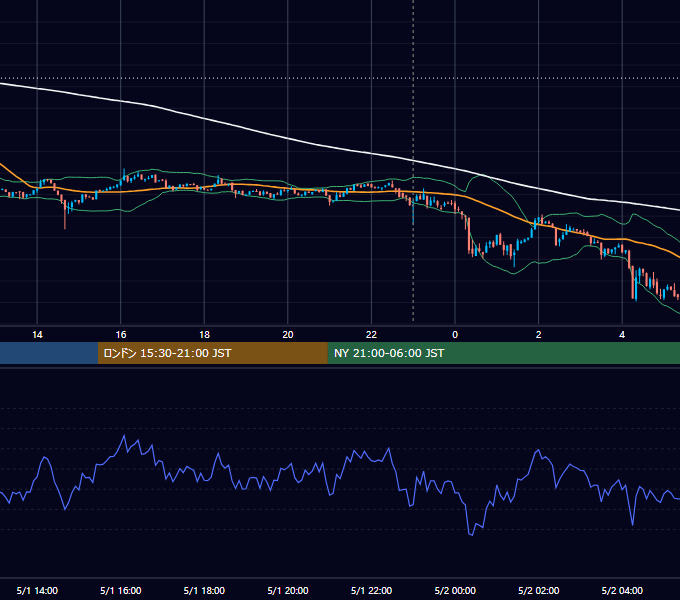Image resolution: width=680 pixels, height=600 pixels.
Task: Click hour label 22 on upper axis
Action: coord(371,335)
